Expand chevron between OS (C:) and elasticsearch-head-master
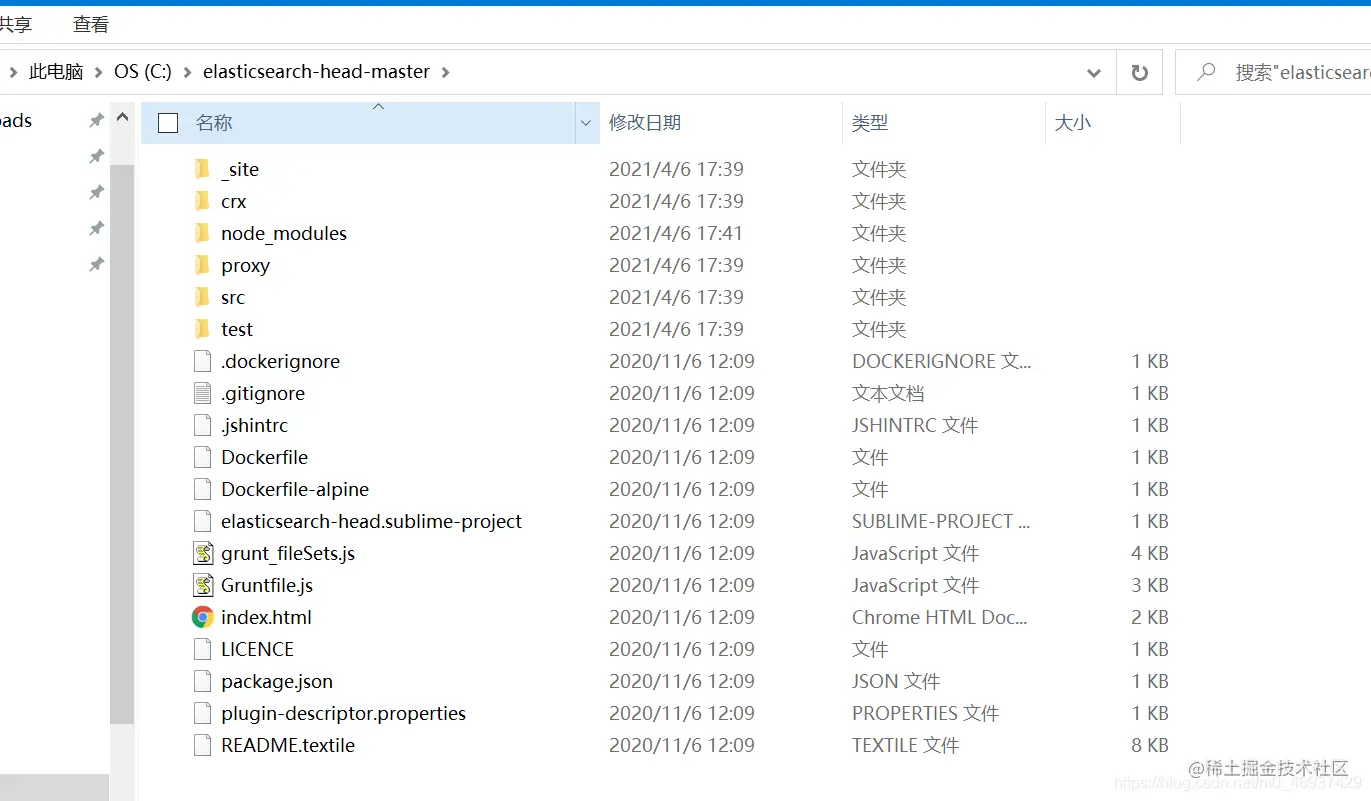The height and width of the screenshot is (801, 1371). click(187, 72)
